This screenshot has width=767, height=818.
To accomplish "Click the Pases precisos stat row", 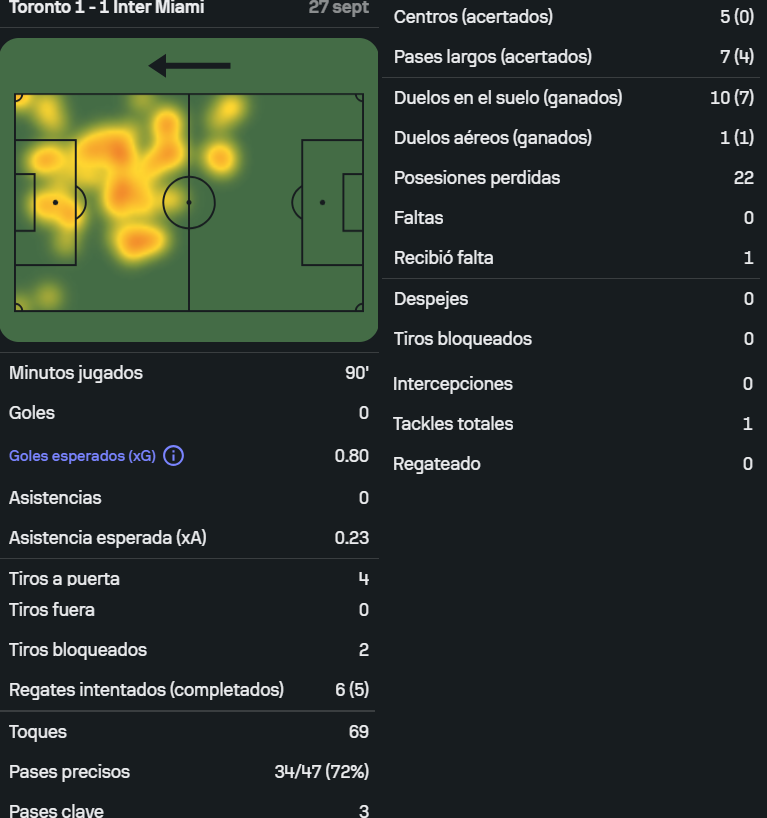I will (x=189, y=772).
